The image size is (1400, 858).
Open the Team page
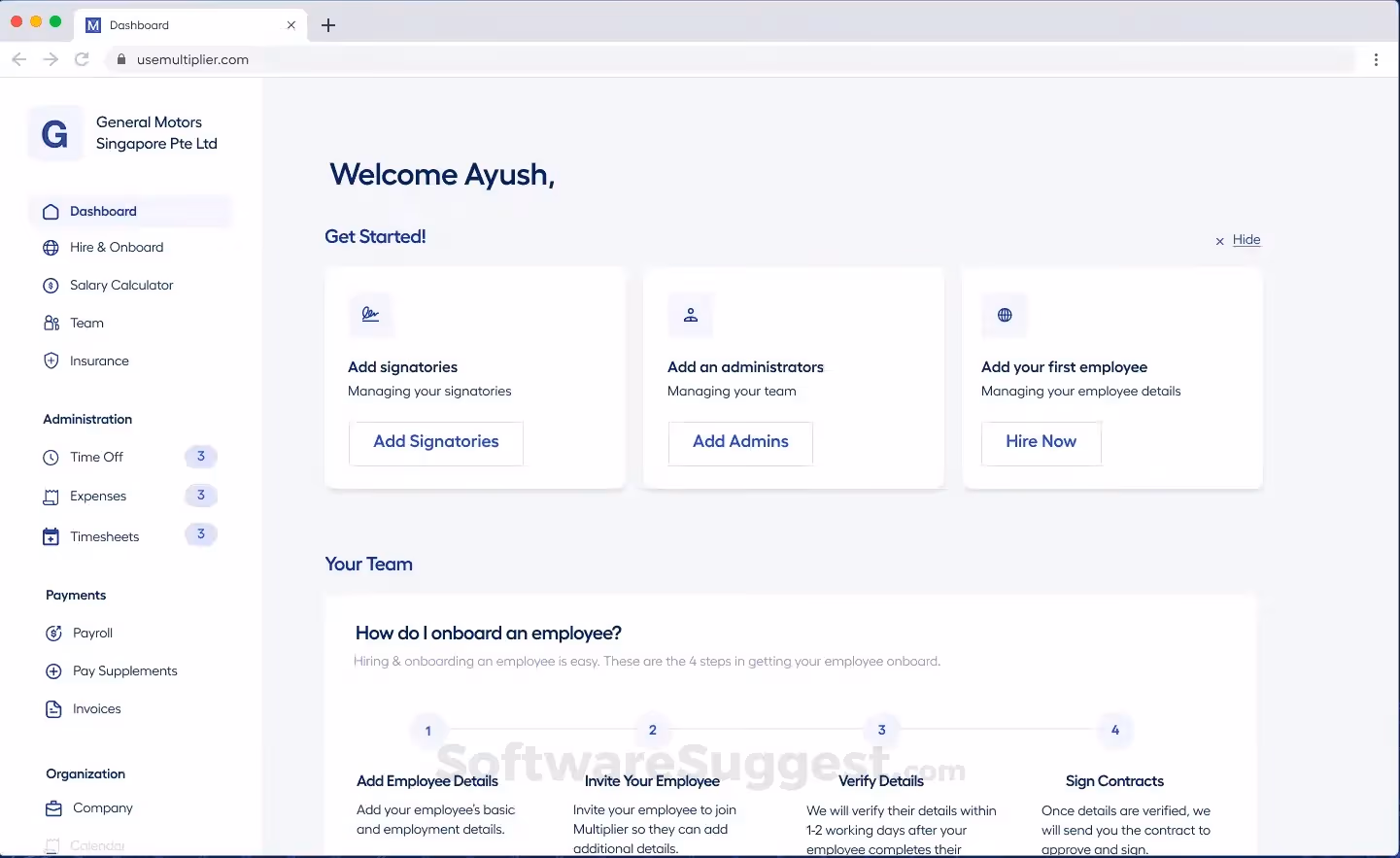coord(86,324)
